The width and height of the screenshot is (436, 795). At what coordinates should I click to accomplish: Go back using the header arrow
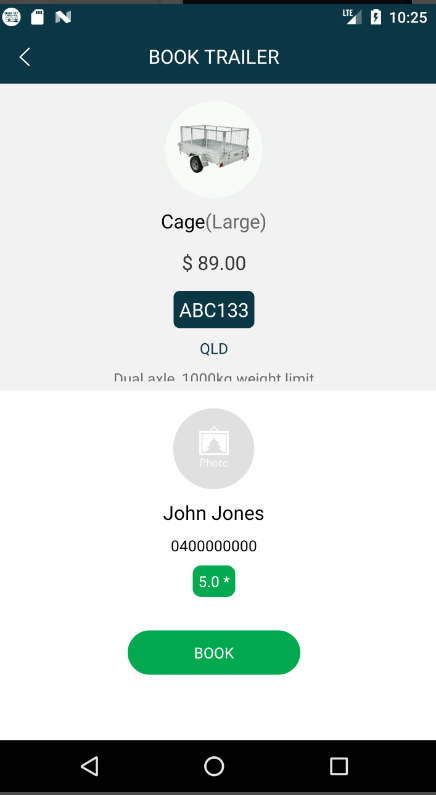(x=24, y=57)
